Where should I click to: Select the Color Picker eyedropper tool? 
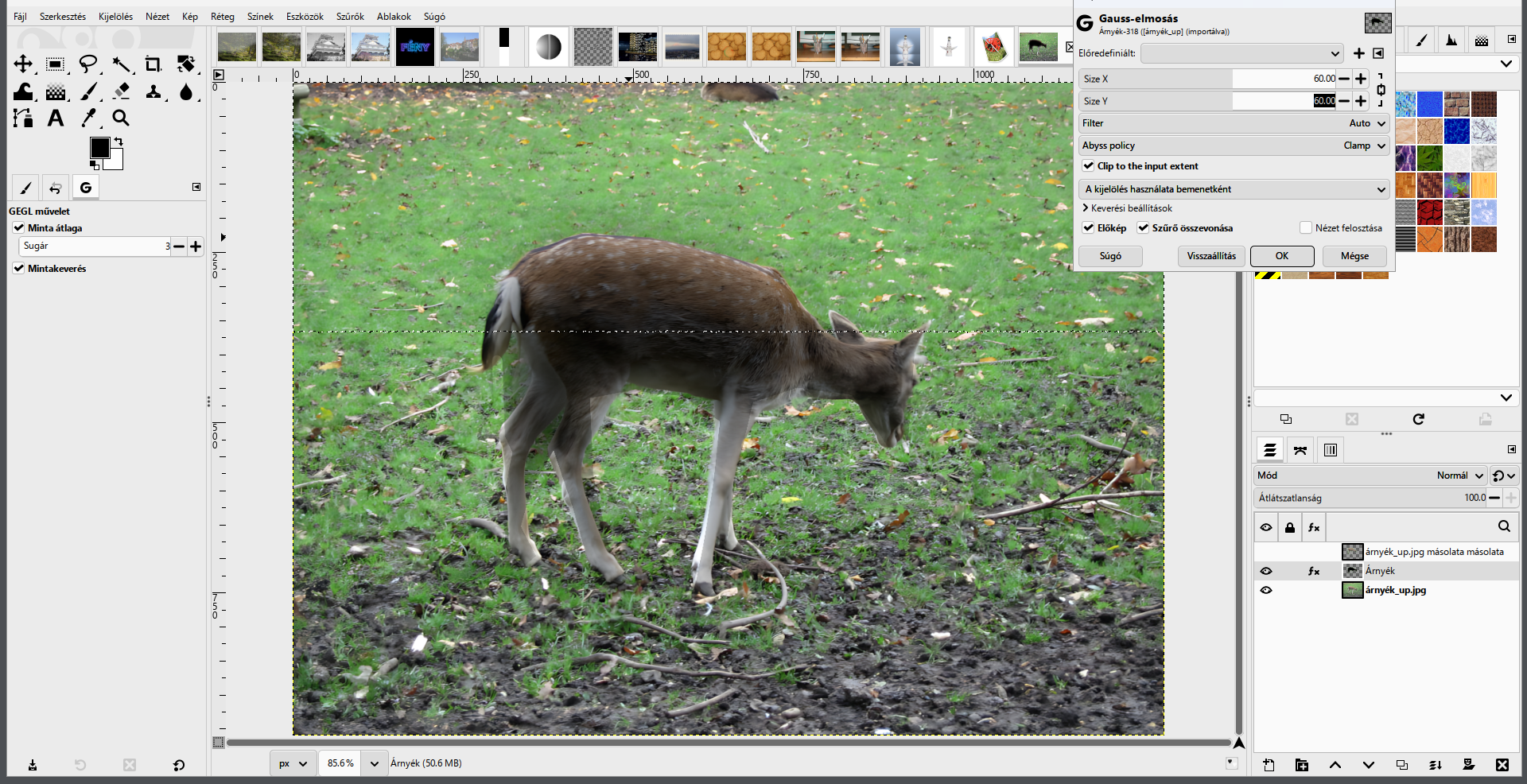pyautogui.click(x=88, y=118)
